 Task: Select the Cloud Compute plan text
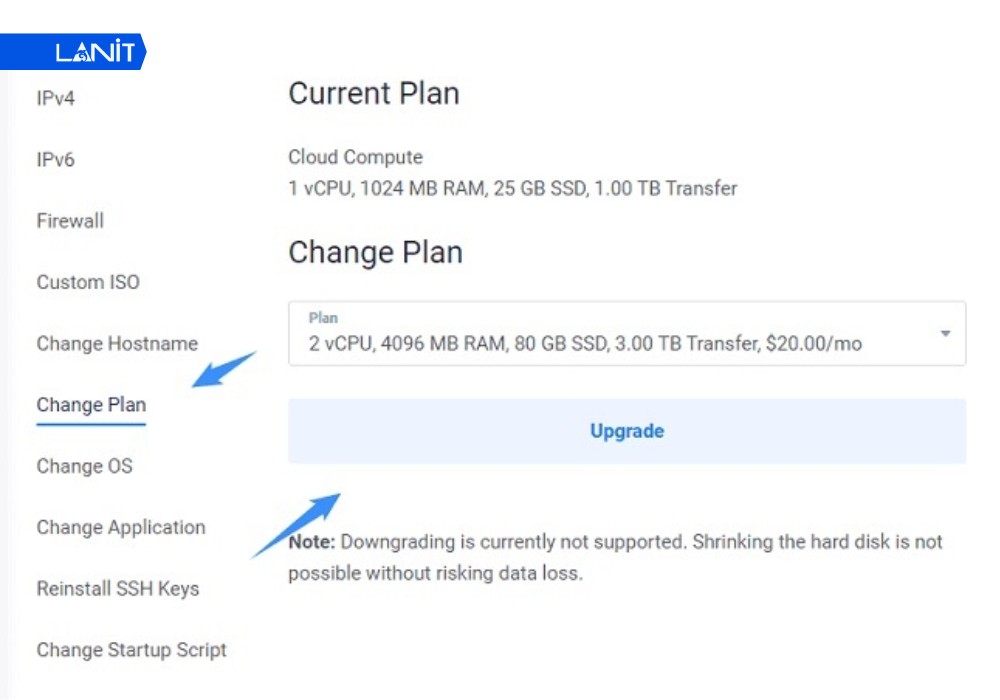coord(354,157)
